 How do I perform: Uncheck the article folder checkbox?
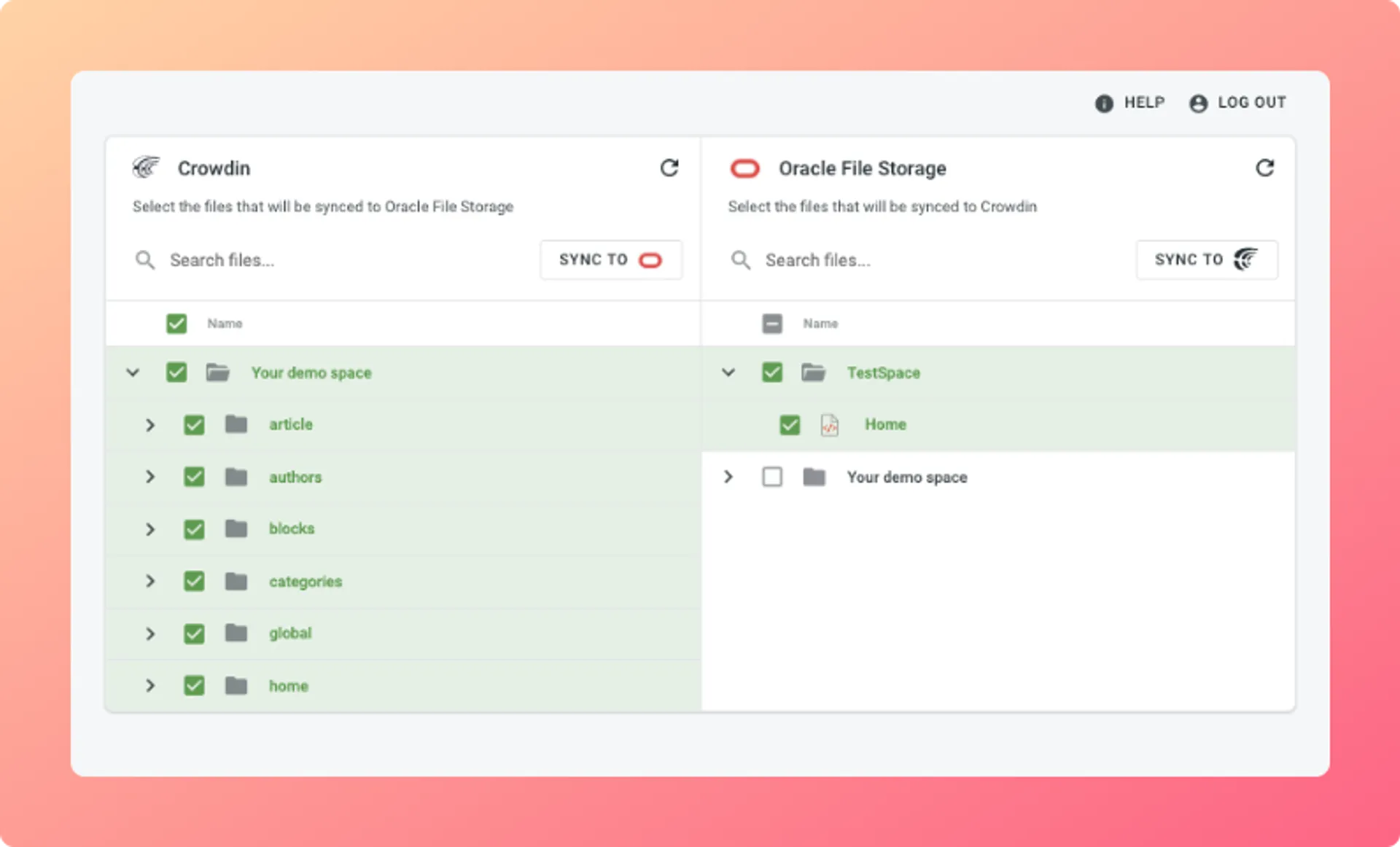point(194,424)
